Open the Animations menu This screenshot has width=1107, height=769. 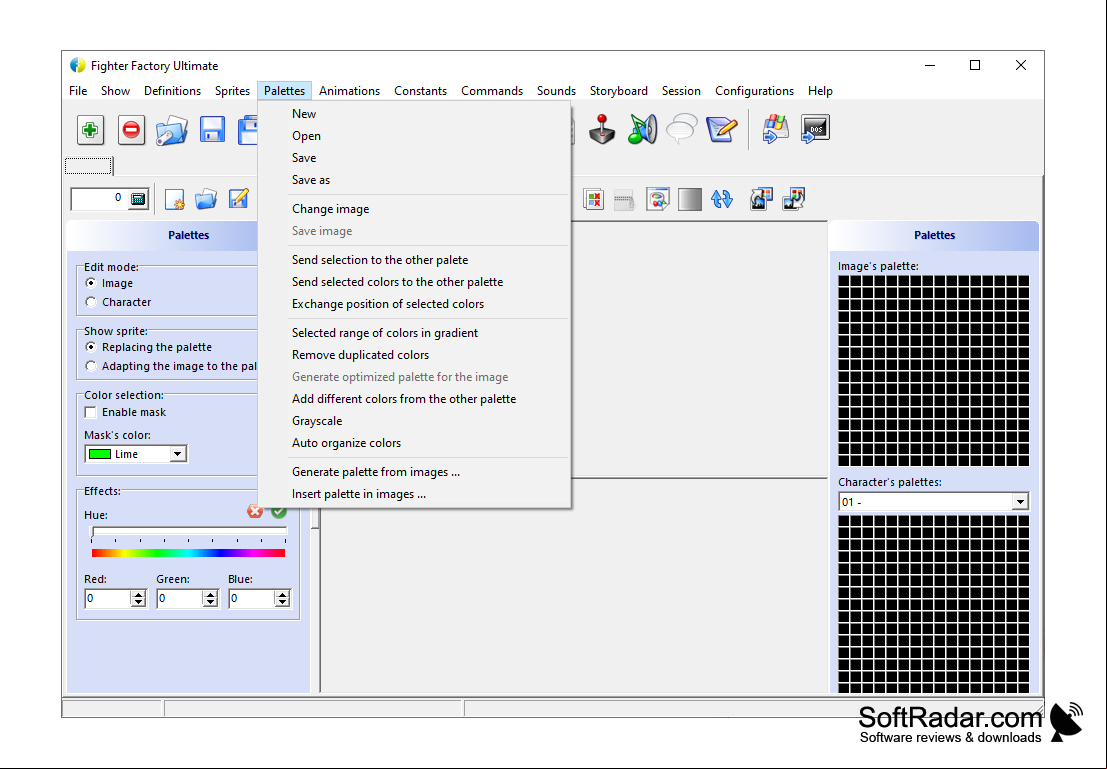click(349, 91)
